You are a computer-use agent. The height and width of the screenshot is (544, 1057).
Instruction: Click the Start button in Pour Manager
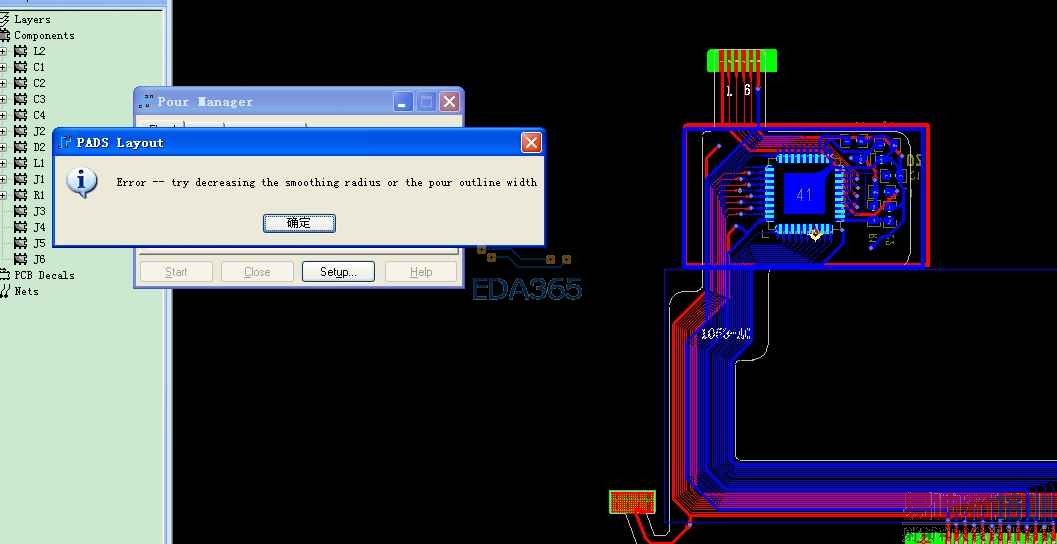[x=176, y=272]
